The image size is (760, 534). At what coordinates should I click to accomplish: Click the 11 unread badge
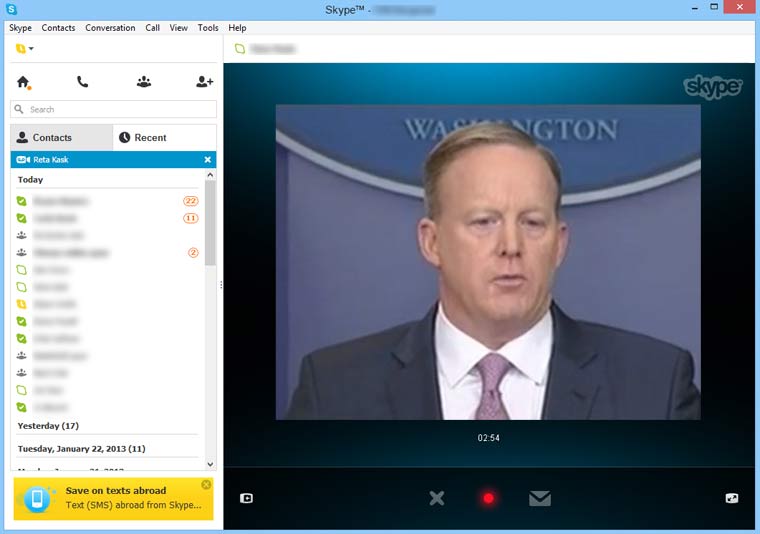190,218
